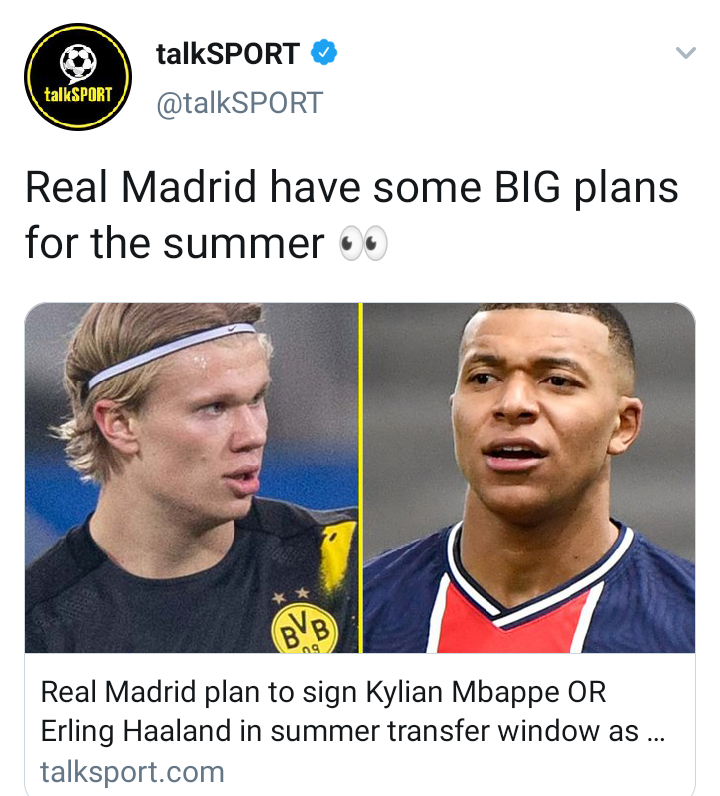Click the tweet text about BIG plans
Screen dimensions: 720x796
pos(351,215)
